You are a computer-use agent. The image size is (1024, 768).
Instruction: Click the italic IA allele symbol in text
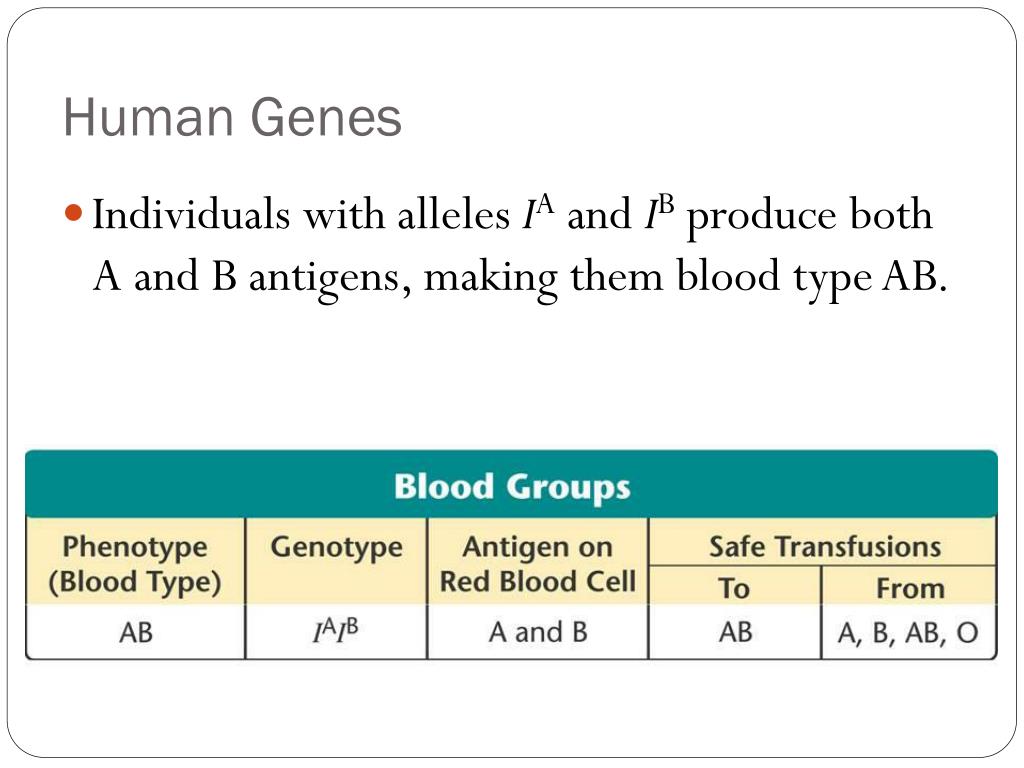537,212
